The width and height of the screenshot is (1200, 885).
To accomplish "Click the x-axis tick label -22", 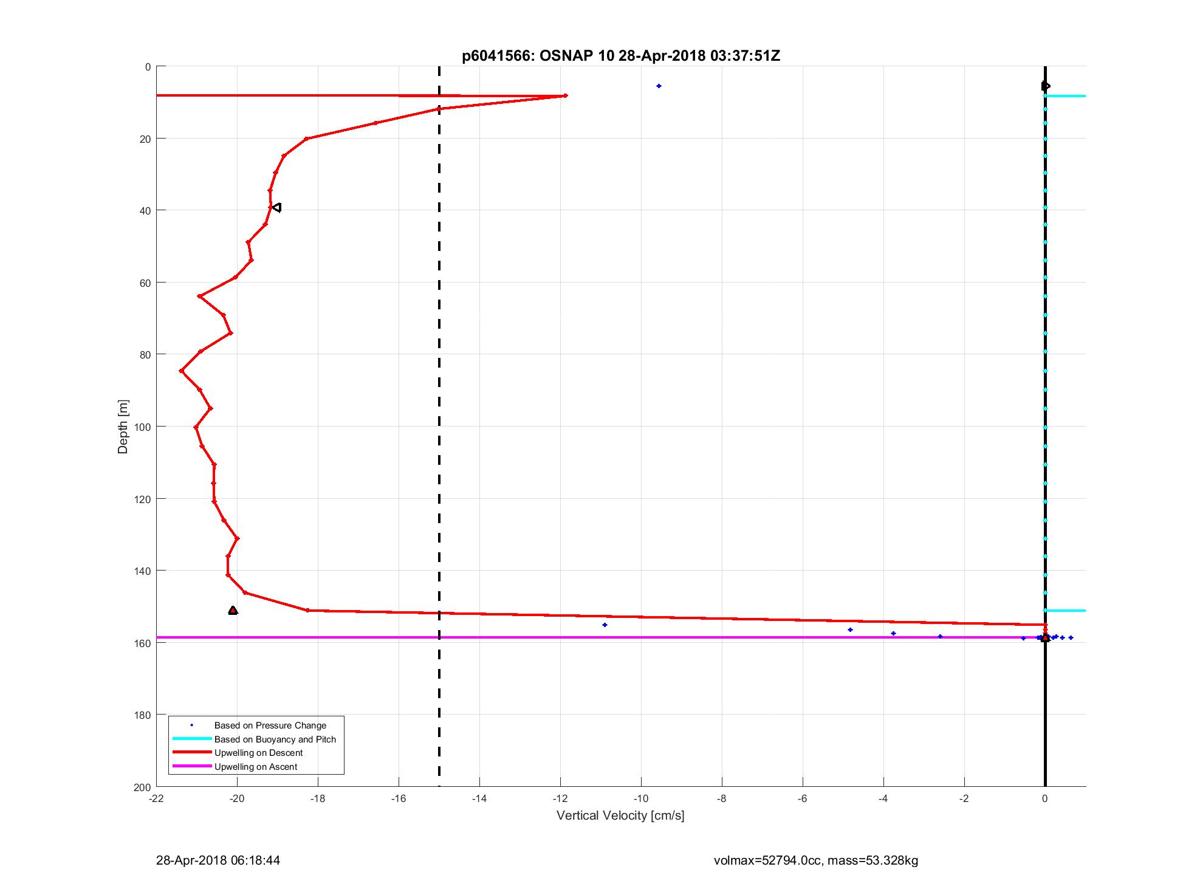I will coord(157,799).
